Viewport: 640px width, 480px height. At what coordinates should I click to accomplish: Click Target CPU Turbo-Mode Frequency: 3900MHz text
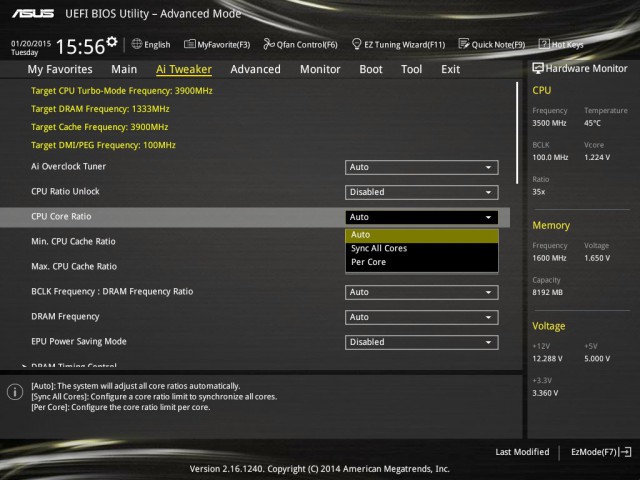(x=122, y=91)
